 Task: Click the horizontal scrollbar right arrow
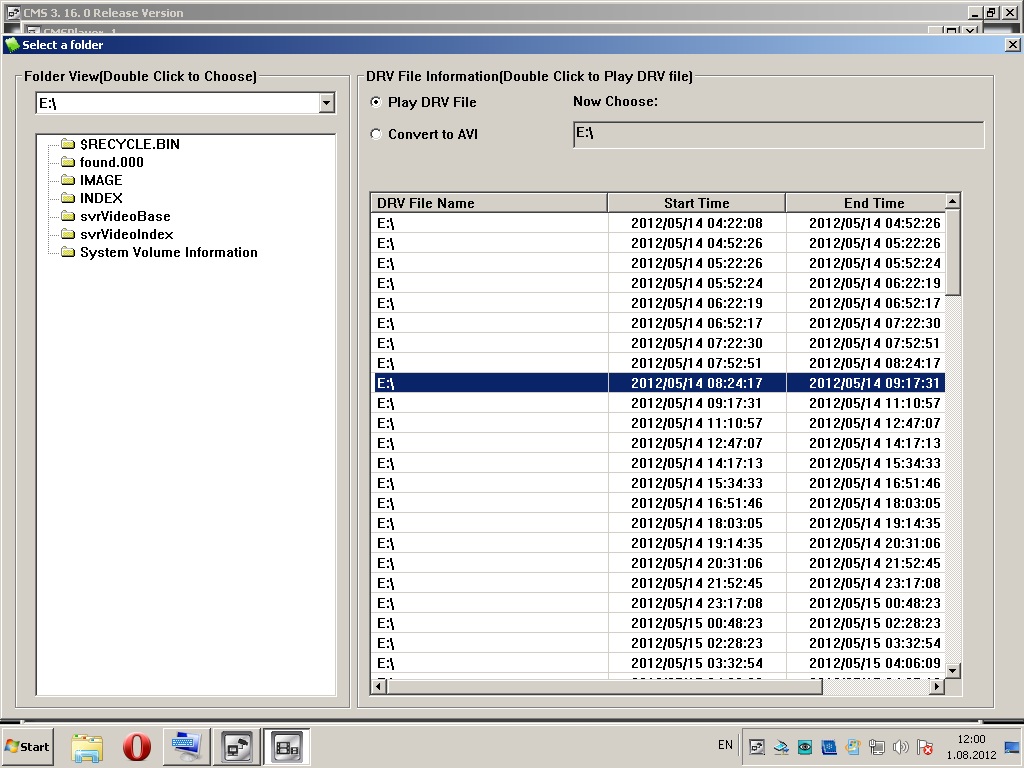click(x=936, y=687)
